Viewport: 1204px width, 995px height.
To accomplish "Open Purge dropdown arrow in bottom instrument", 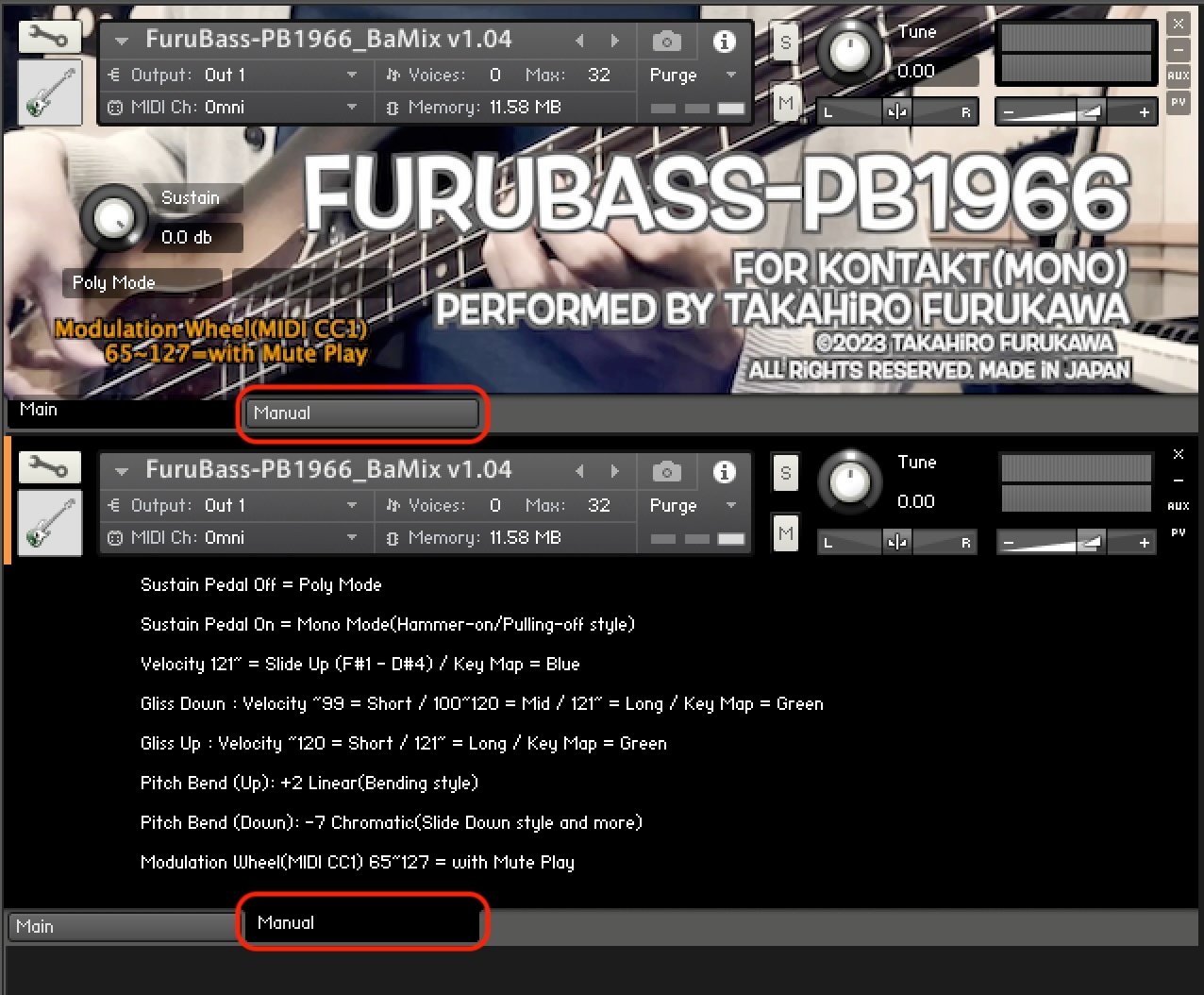I will coord(730,505).
